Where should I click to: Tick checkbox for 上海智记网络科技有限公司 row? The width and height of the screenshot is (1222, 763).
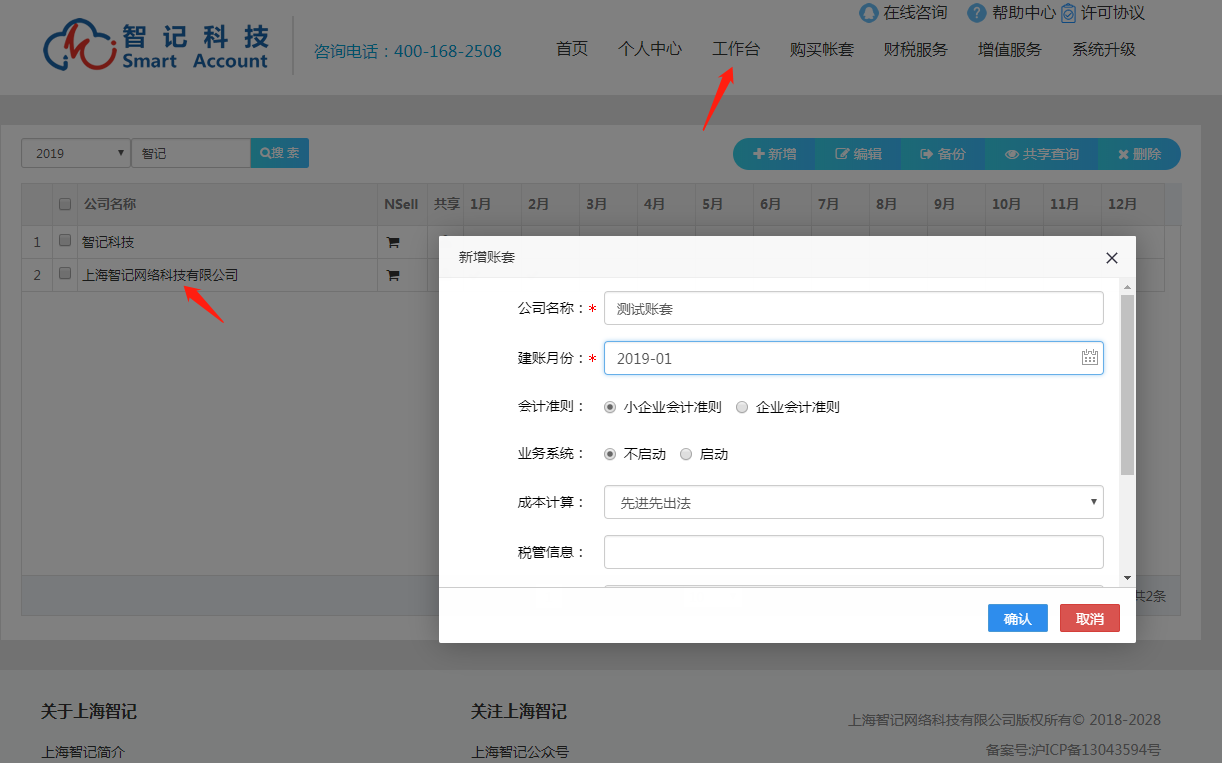tap(65, 274)
